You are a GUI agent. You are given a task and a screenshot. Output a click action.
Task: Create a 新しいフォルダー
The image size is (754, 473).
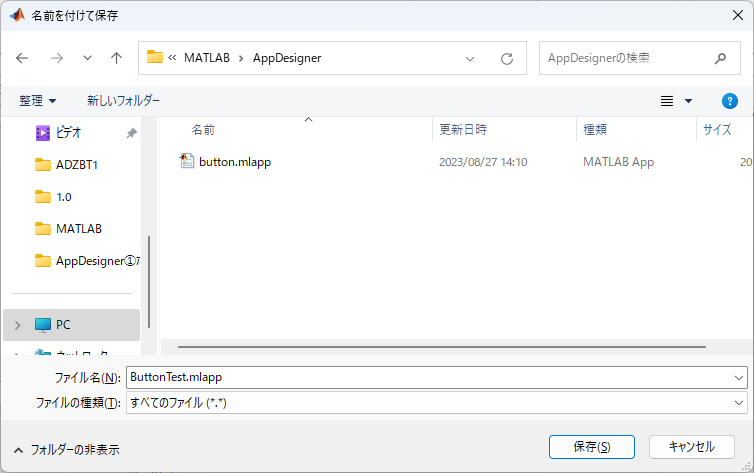click(123, 100)
